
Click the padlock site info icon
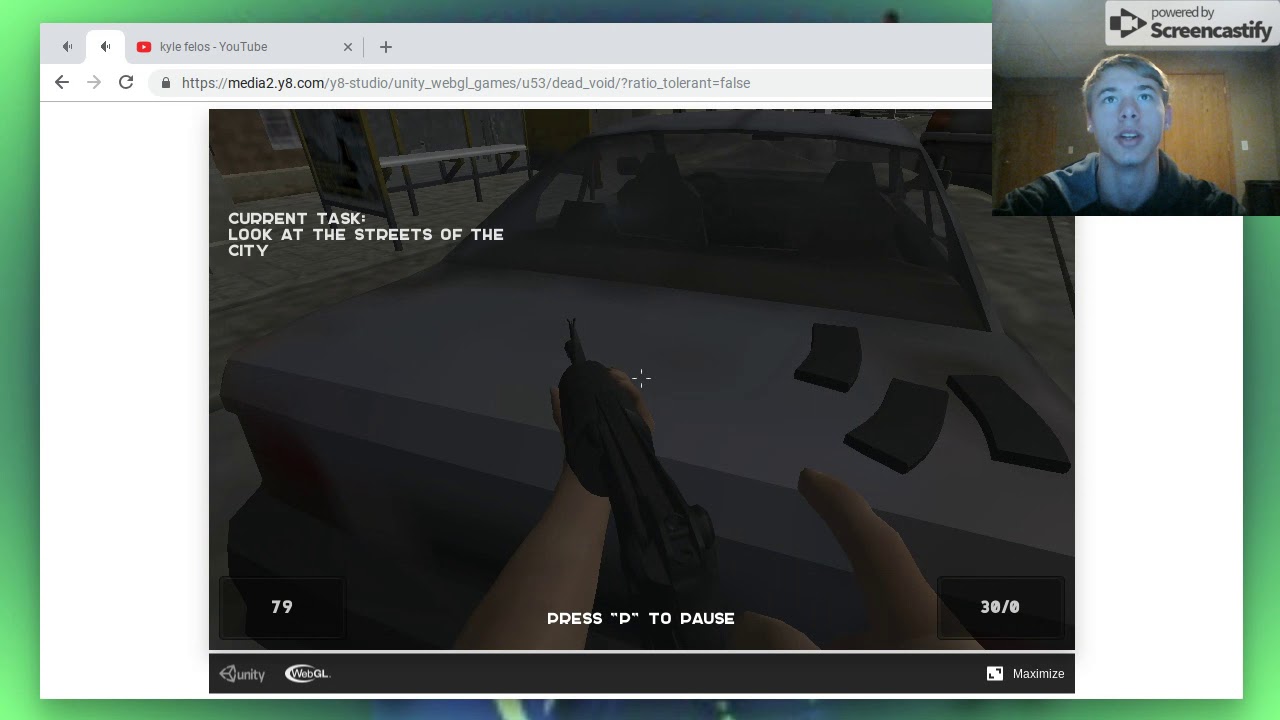click(x=166, y=83)
